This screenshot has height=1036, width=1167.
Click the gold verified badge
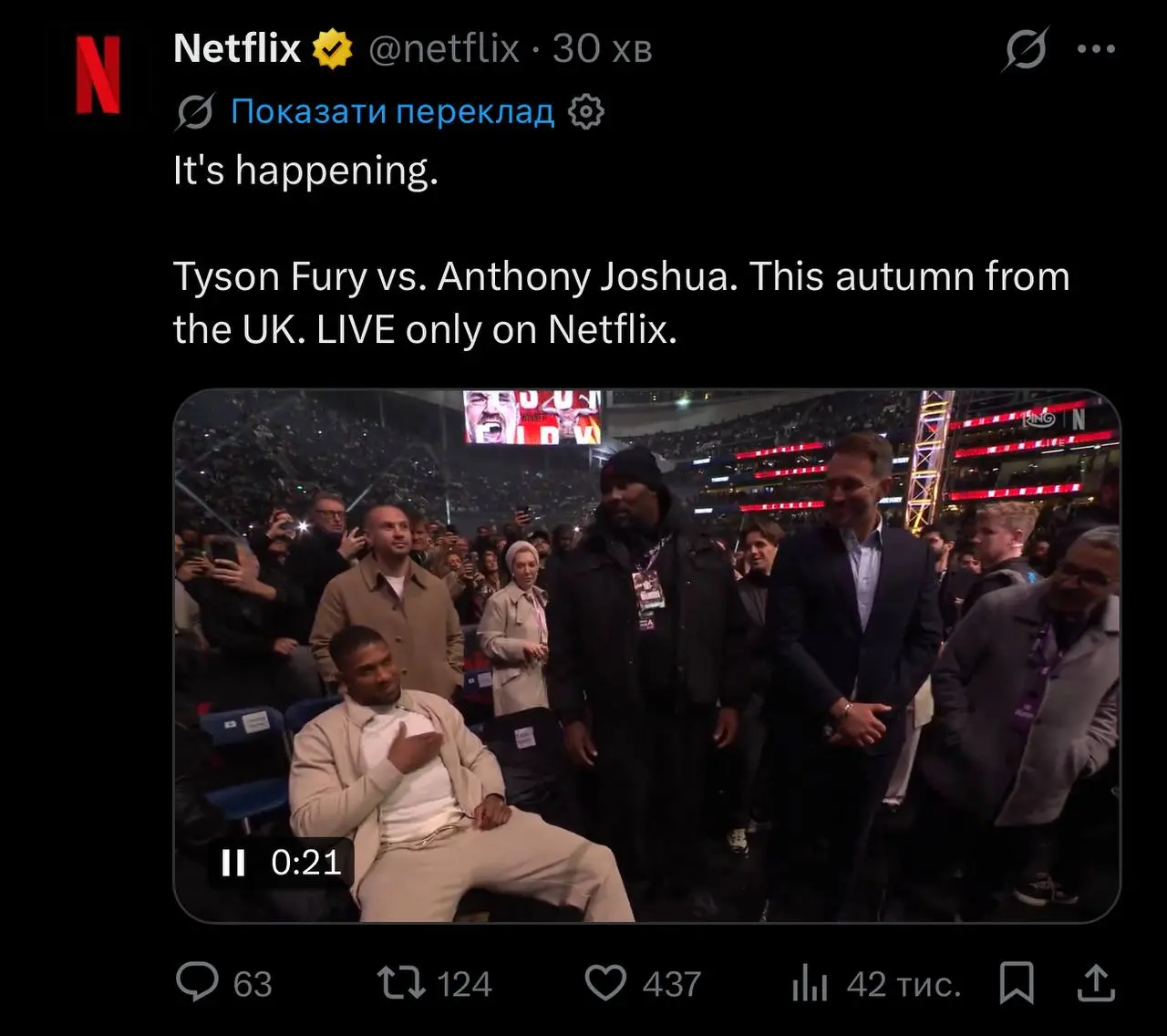[333, 49]
